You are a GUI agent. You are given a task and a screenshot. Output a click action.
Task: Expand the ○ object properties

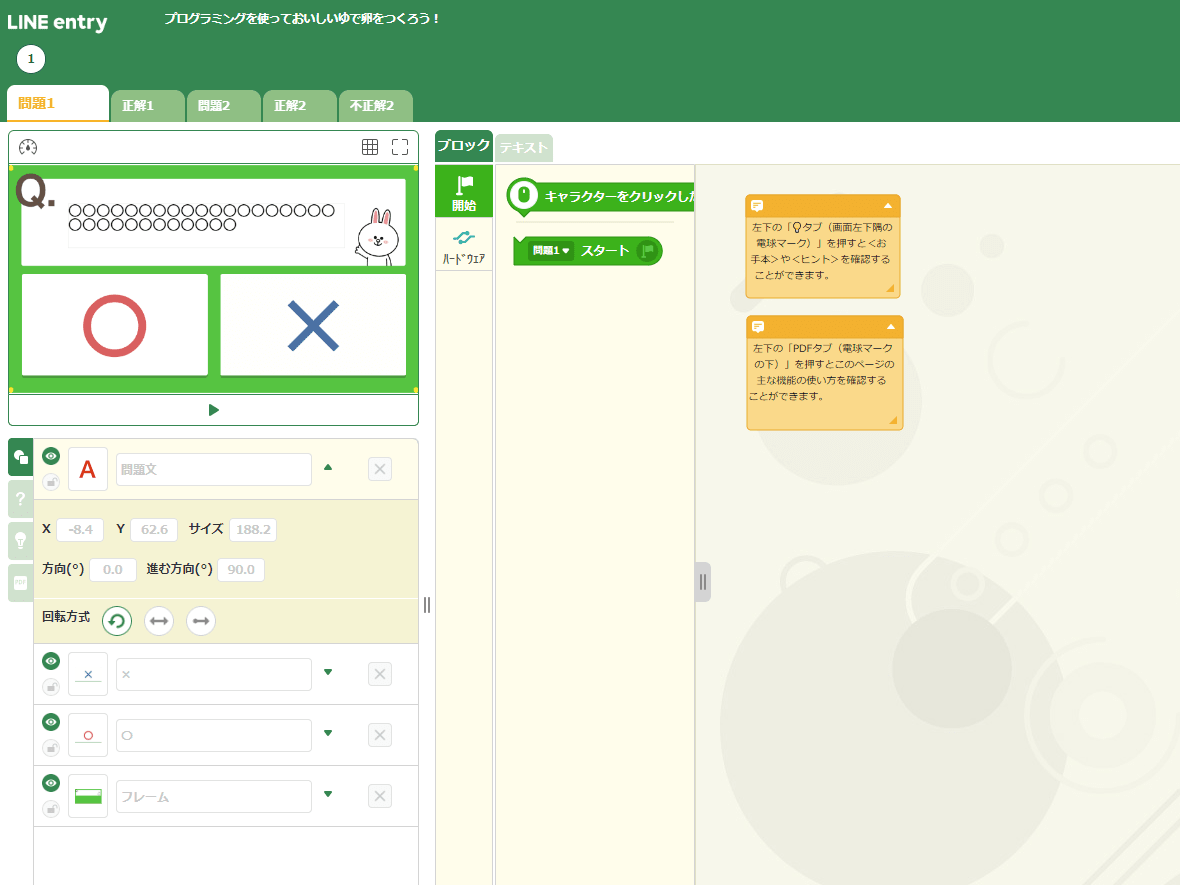click(x=328, y=733)
